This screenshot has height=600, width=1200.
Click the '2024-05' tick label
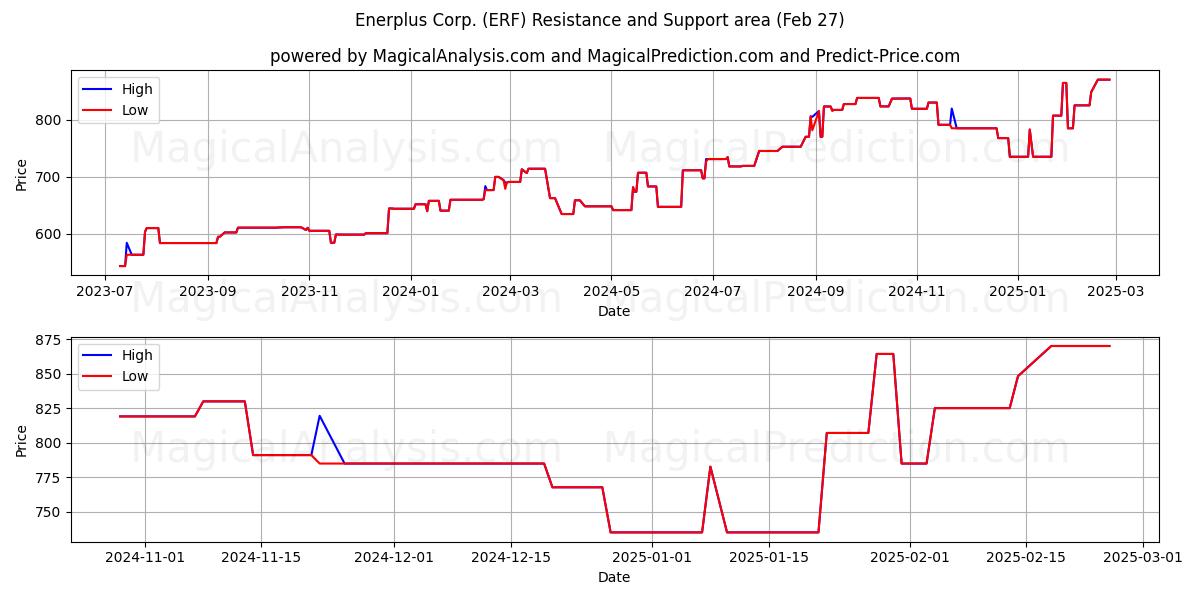click(x=610, y=292)
